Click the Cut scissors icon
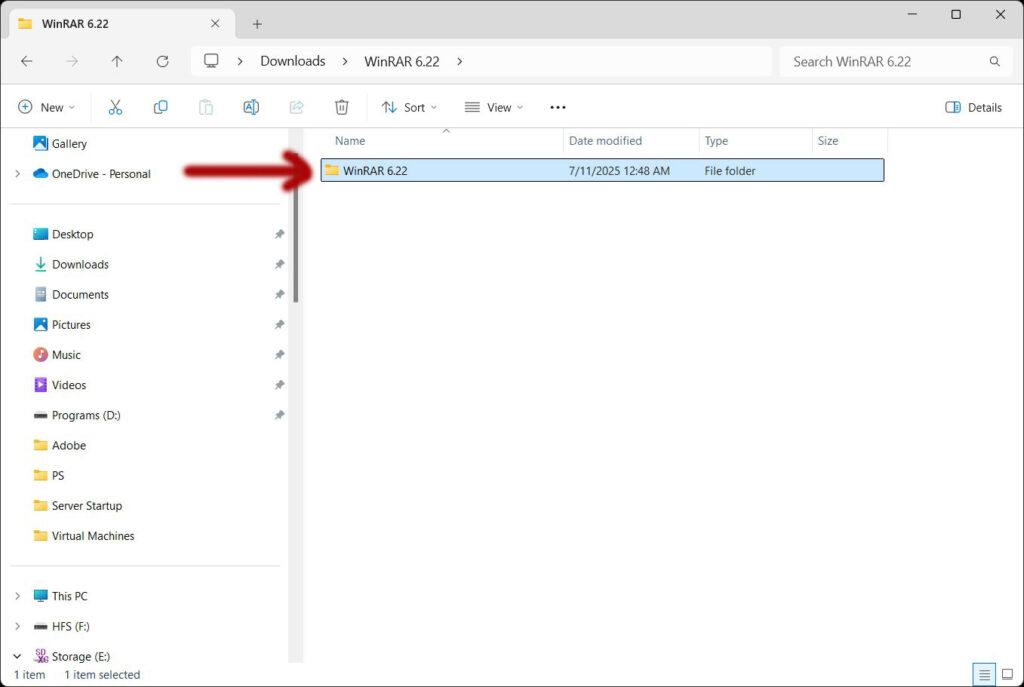 pyautogui.click(x=115, y=107)
